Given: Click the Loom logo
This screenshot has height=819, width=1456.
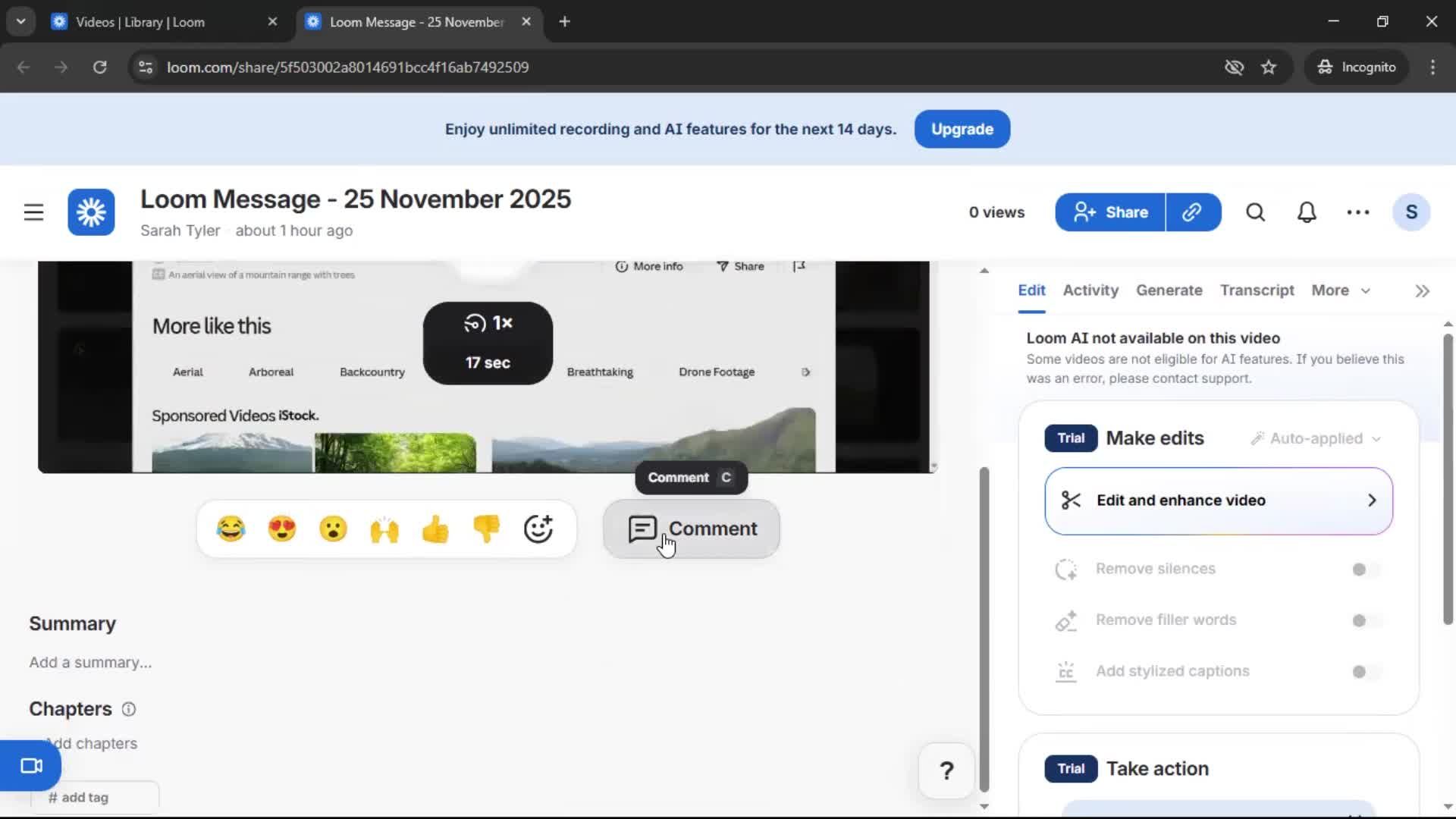Looking at the screenshot, I should pos(90,212).
